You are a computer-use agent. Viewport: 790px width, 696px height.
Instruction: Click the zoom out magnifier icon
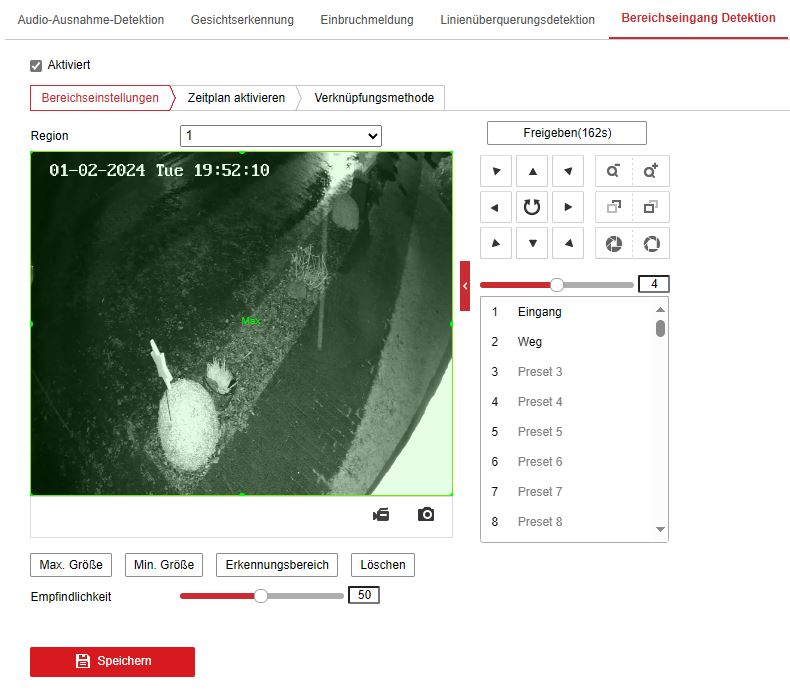(614, 171)
